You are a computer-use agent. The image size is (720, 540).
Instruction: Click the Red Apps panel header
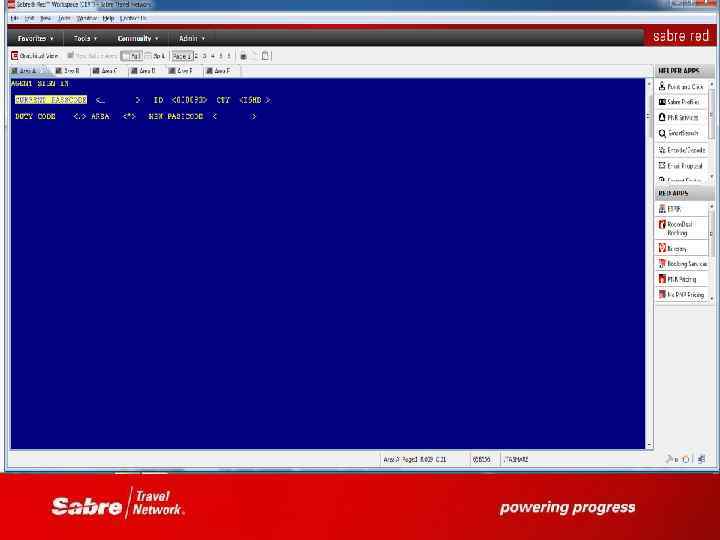click(x=684, y=193)
